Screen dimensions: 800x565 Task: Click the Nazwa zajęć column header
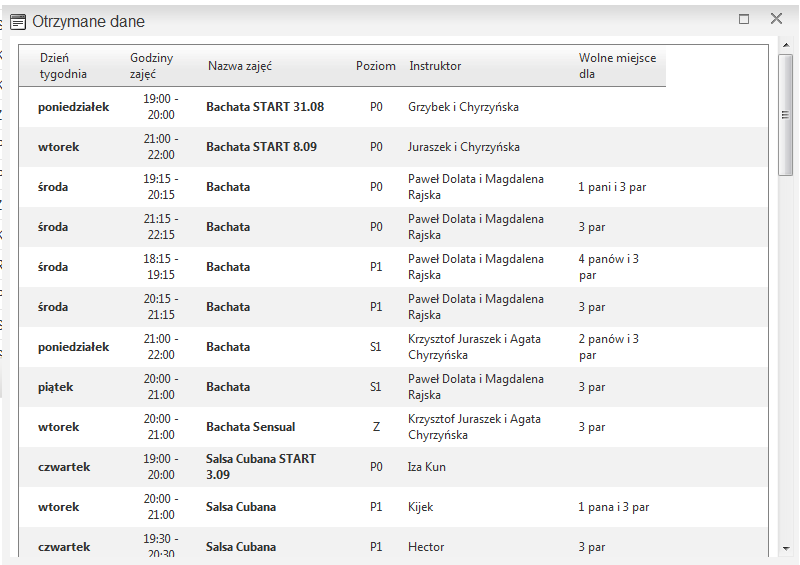[240, 66]
